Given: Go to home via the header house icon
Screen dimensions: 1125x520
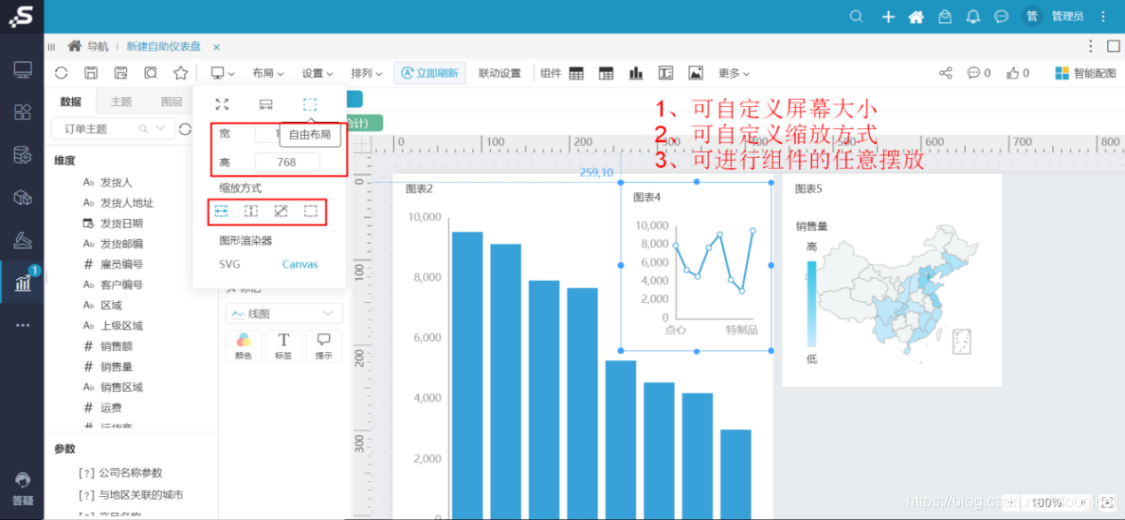Looking at the screenshot, I should tap(915, 16).
